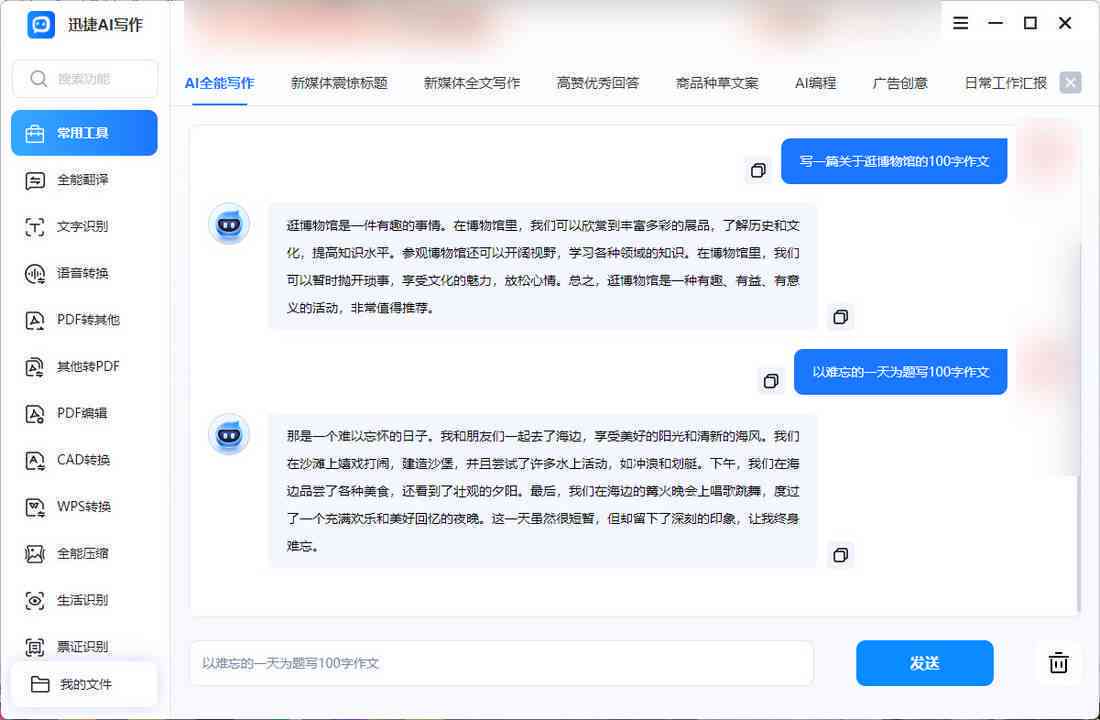The width and height of the screenshot is (1100, 720).
Task: Click the 全能压缩 image compress icon
Action: pos(34,554)
